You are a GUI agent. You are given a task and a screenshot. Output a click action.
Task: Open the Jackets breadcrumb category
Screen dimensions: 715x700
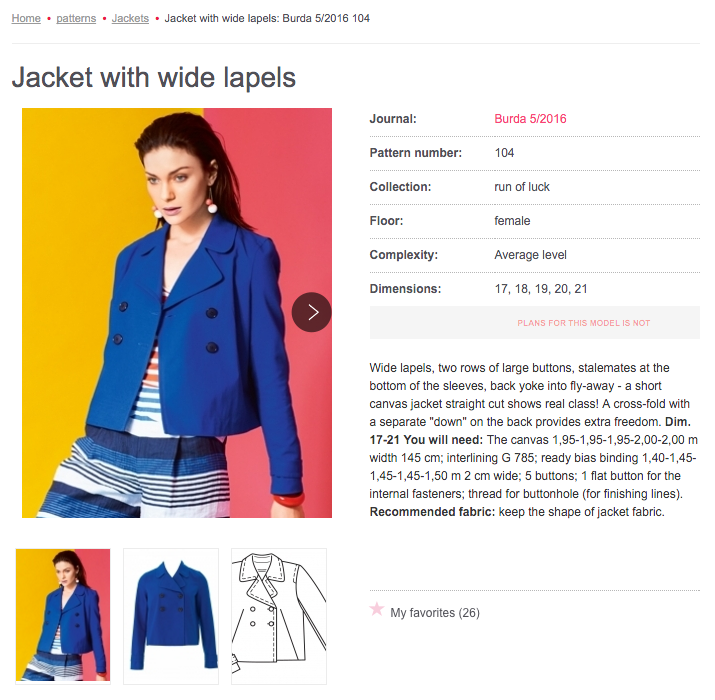pos(130,18)
